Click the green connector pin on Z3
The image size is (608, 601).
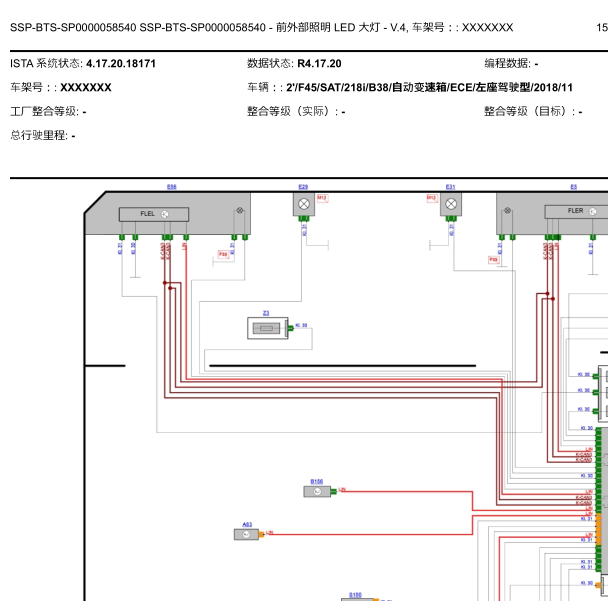pos(290,328)
